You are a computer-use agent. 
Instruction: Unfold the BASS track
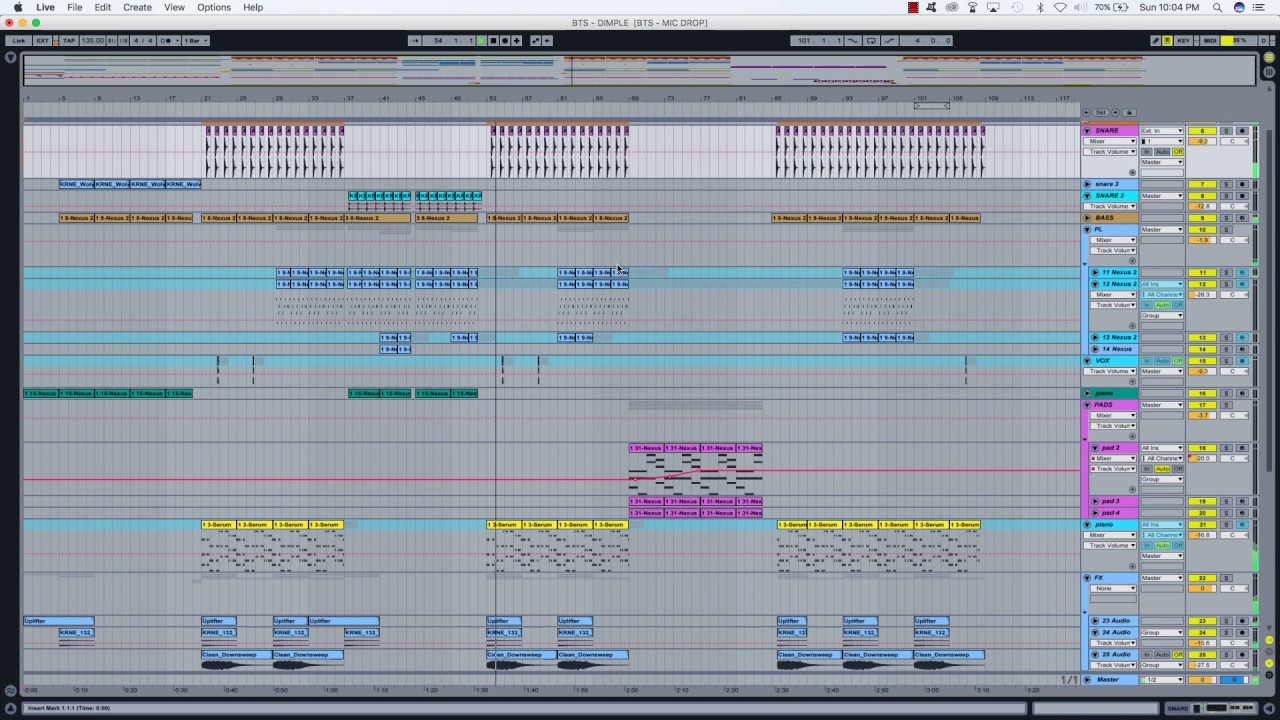coord(1087,217)
